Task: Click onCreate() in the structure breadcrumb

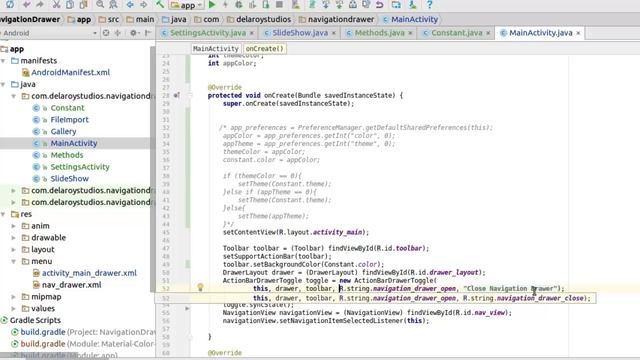Action: pos(264,49)
